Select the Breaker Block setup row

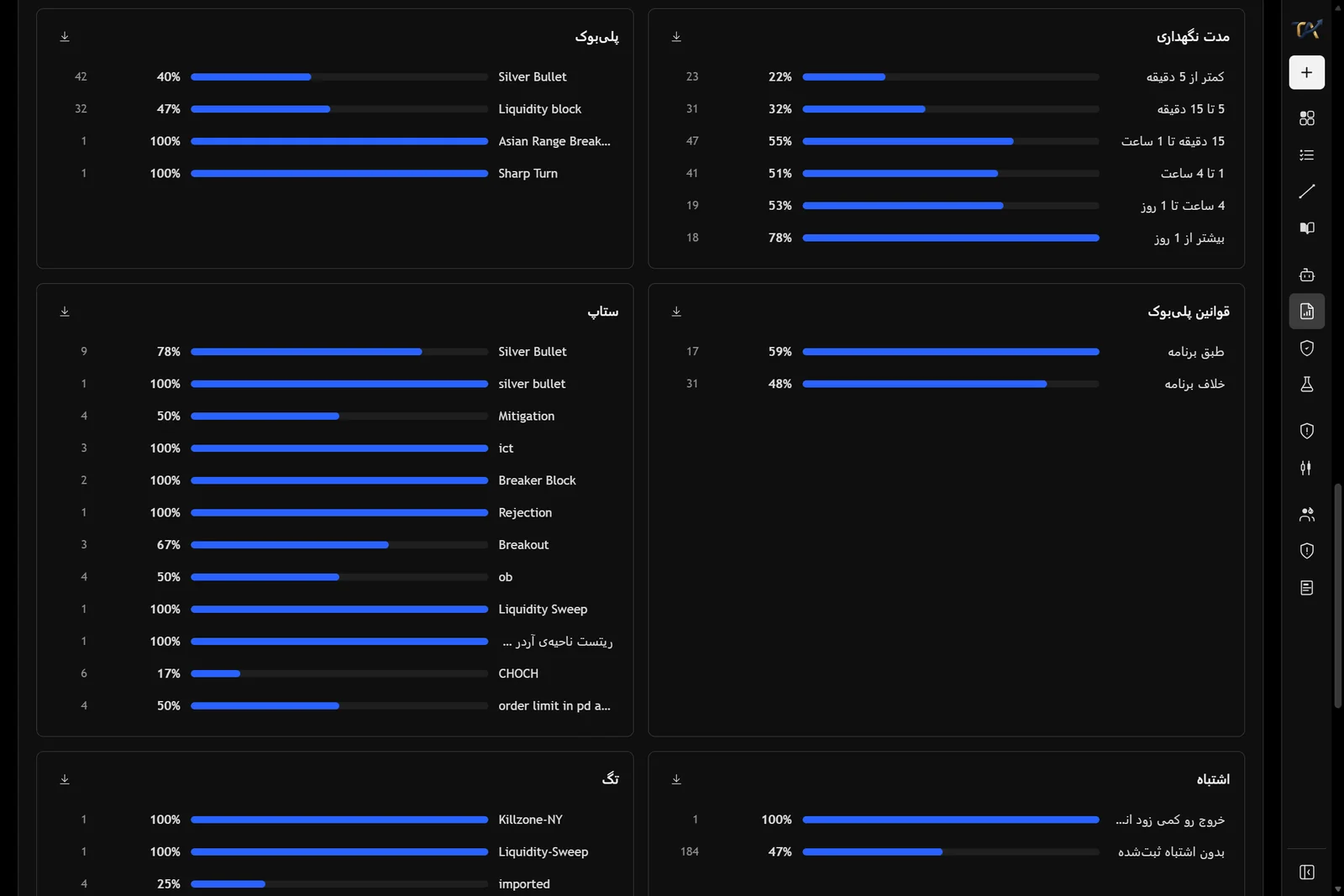click(334, 480)
